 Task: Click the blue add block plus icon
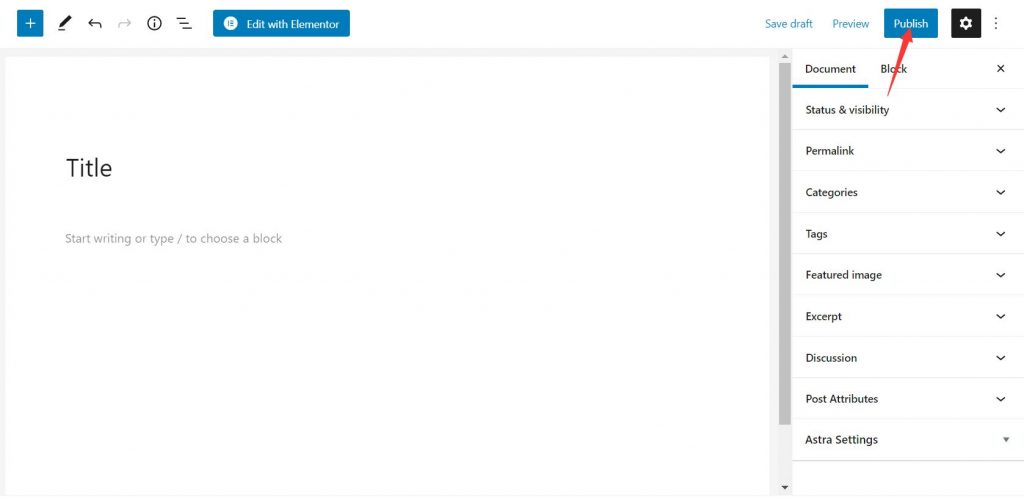30,23
